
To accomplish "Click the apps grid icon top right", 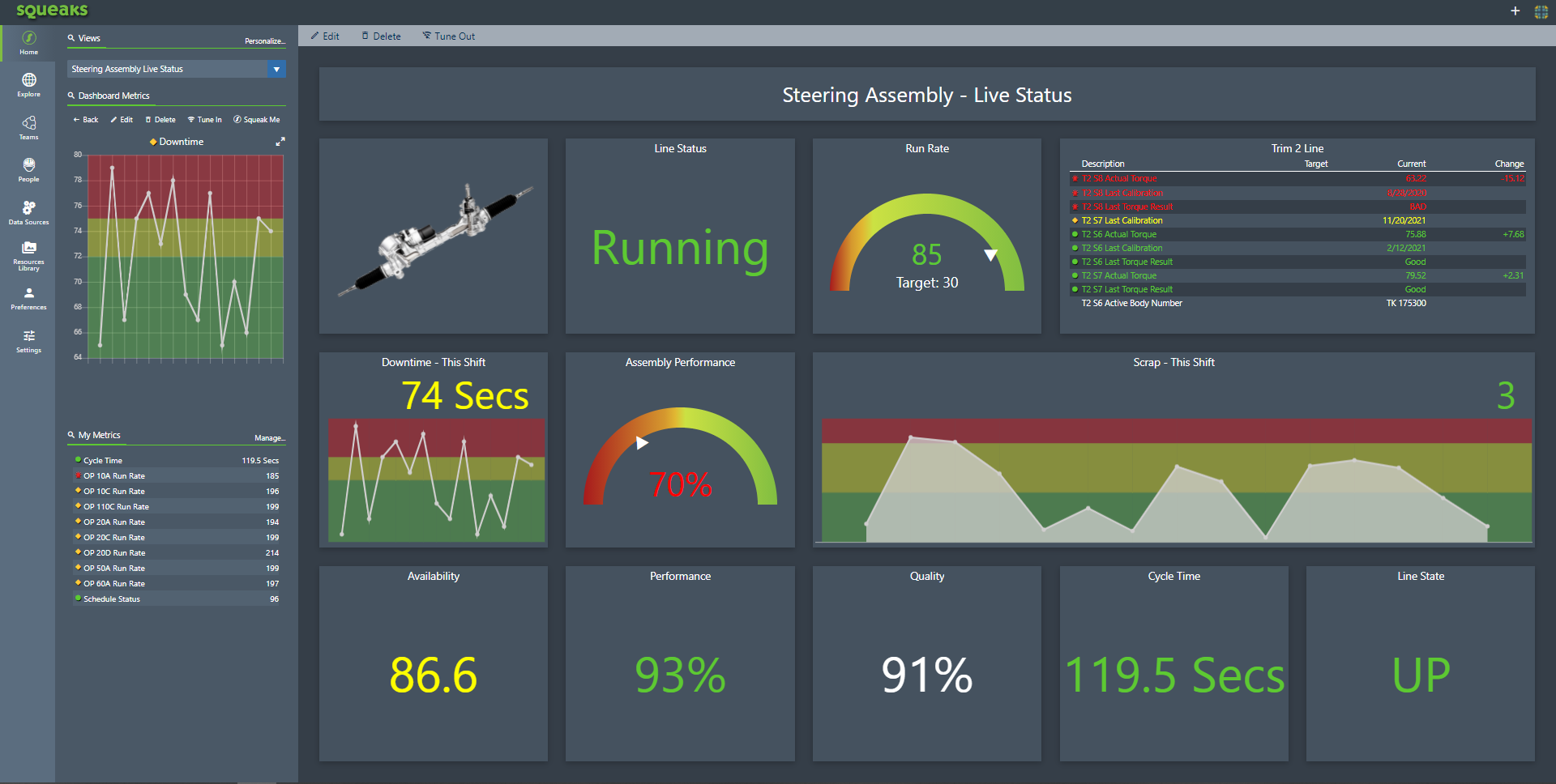I will coord(1541,11).
